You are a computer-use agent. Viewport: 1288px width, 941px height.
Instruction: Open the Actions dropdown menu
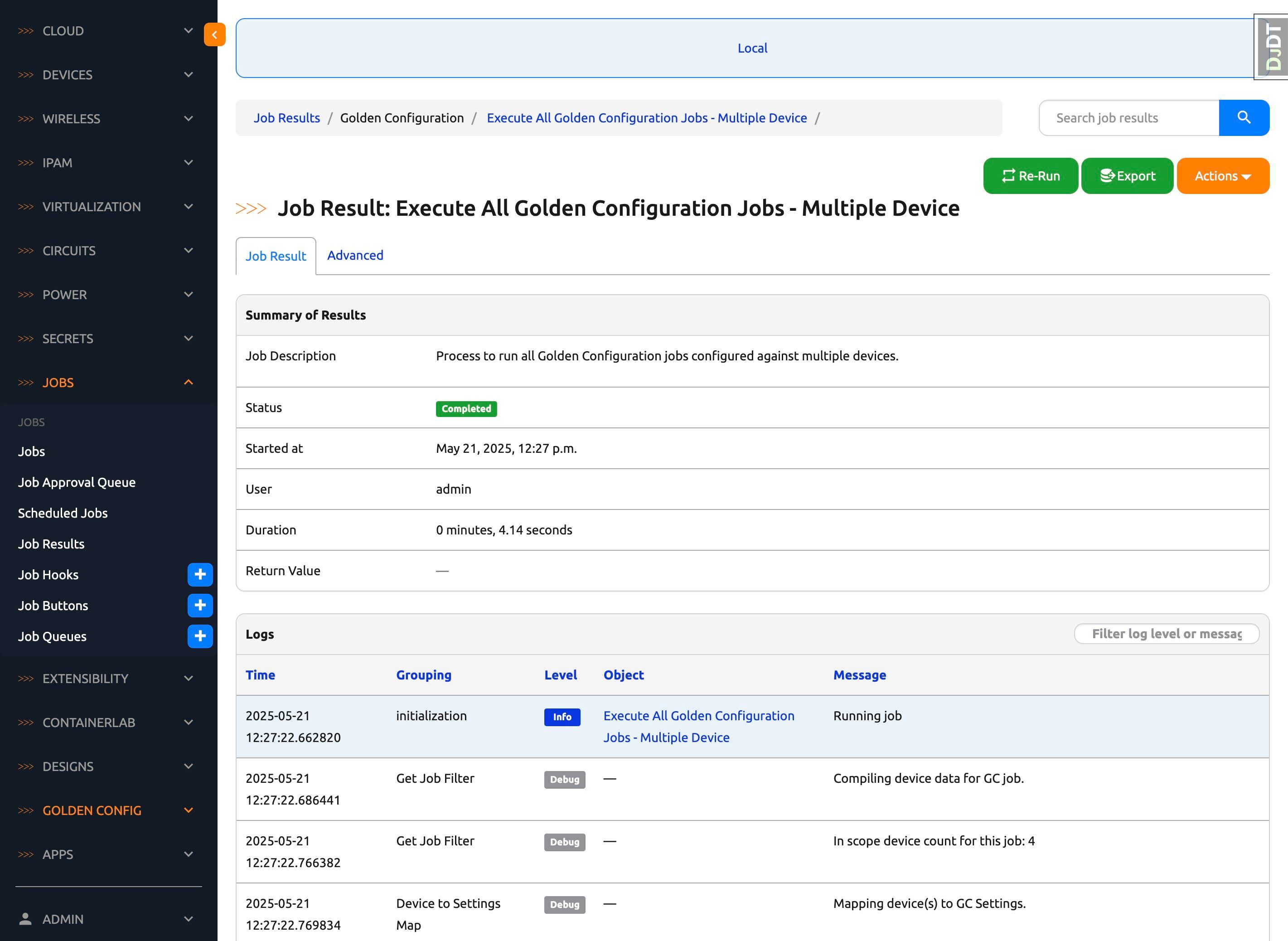(x=1223, y=176)
